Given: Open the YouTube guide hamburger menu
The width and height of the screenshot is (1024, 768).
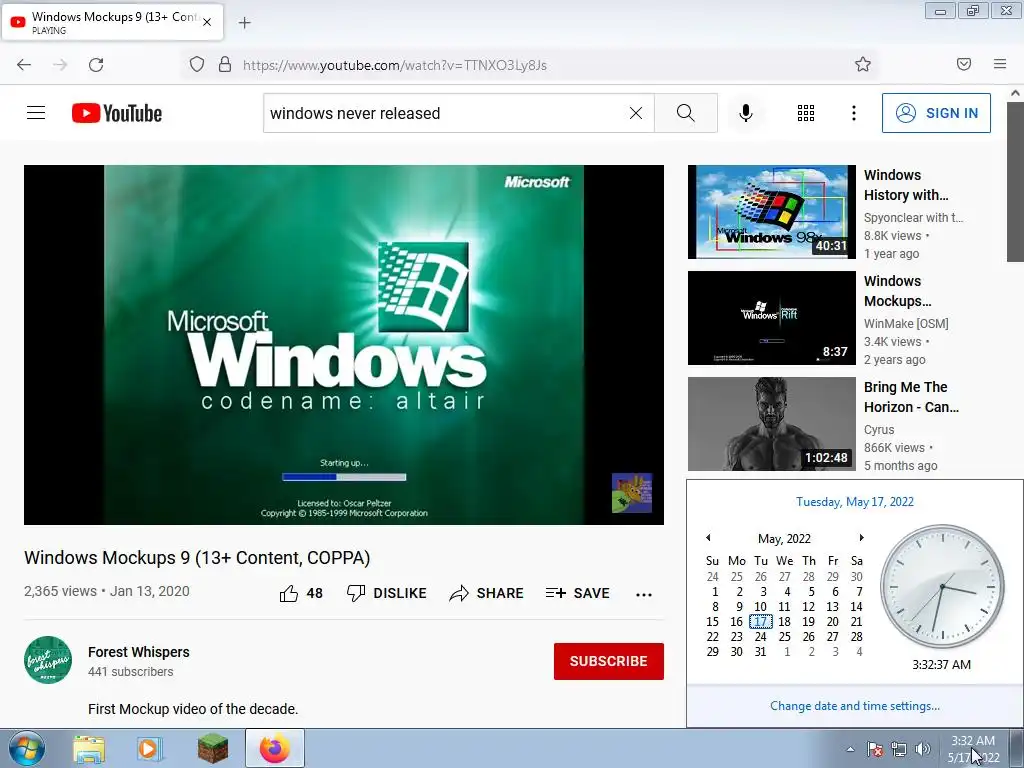Looking at the screenshot, I should 36,113.
